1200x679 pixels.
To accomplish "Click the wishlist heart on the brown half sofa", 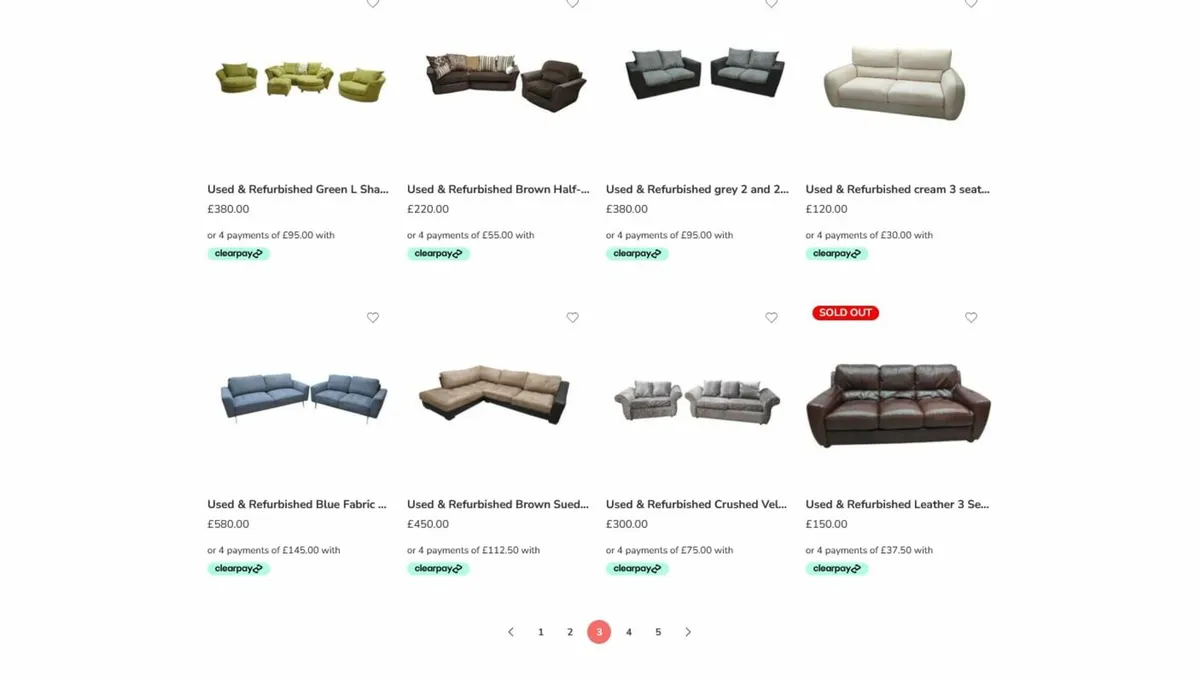I will pos(572,4).
